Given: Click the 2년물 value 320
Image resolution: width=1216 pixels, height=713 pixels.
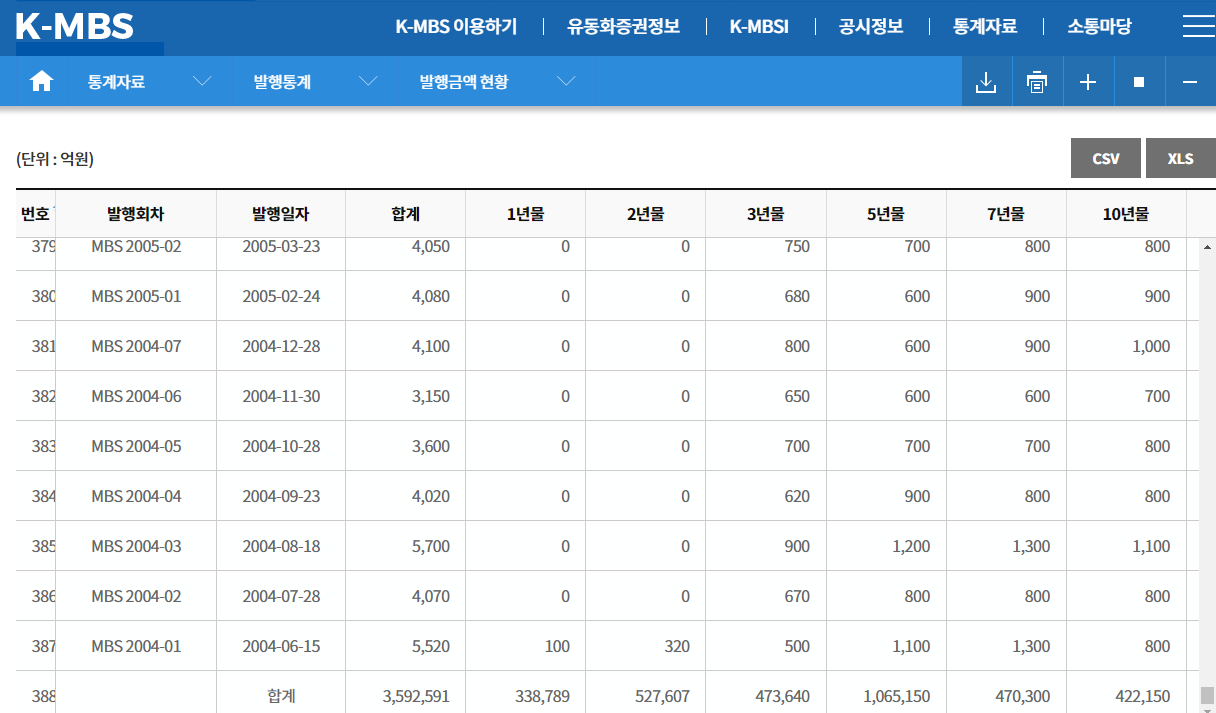Looking at the screenshot, I should 677,646.
